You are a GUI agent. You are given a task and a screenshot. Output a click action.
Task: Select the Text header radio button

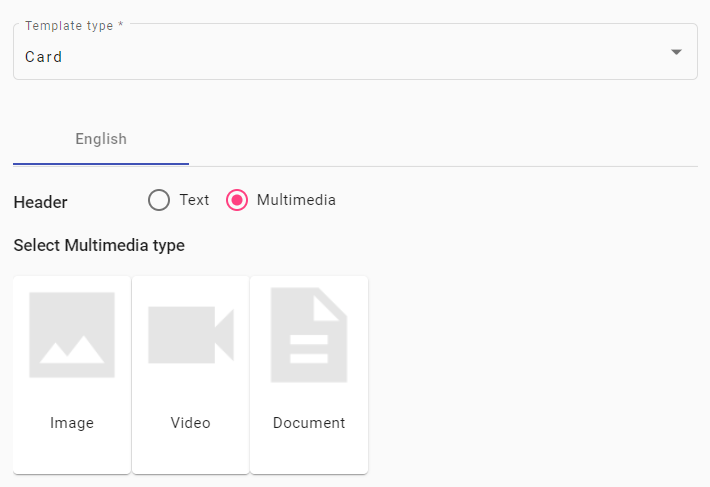159,200
